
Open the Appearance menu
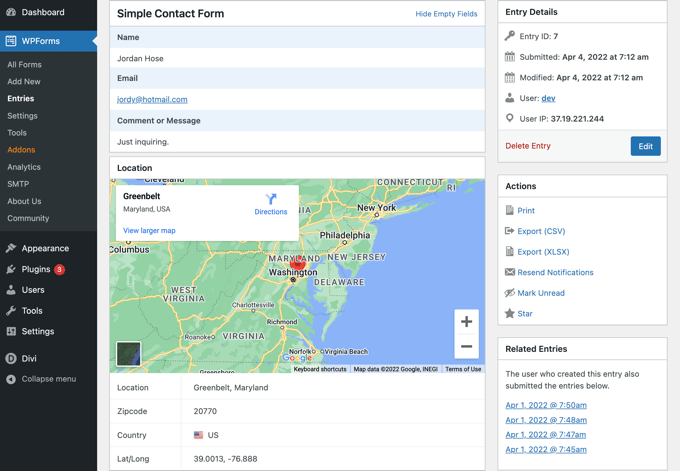point(45,248)
